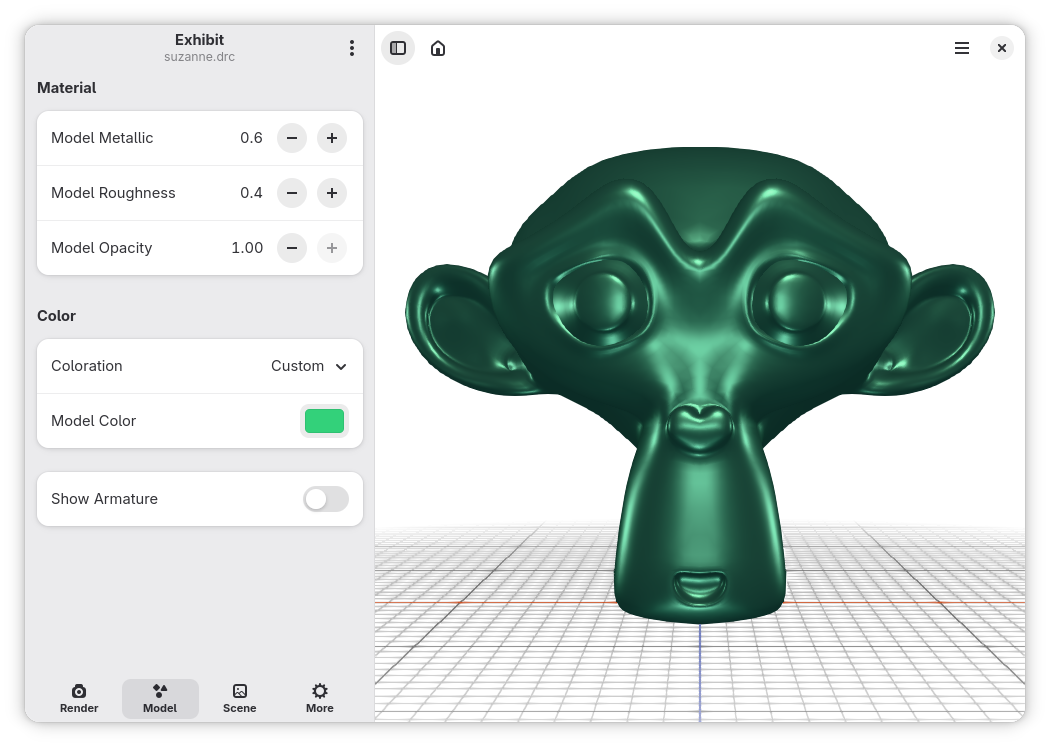This screenshot has height=747, width=1050.
Task: Open the green Model Color swatch
Action: point(325,421)
